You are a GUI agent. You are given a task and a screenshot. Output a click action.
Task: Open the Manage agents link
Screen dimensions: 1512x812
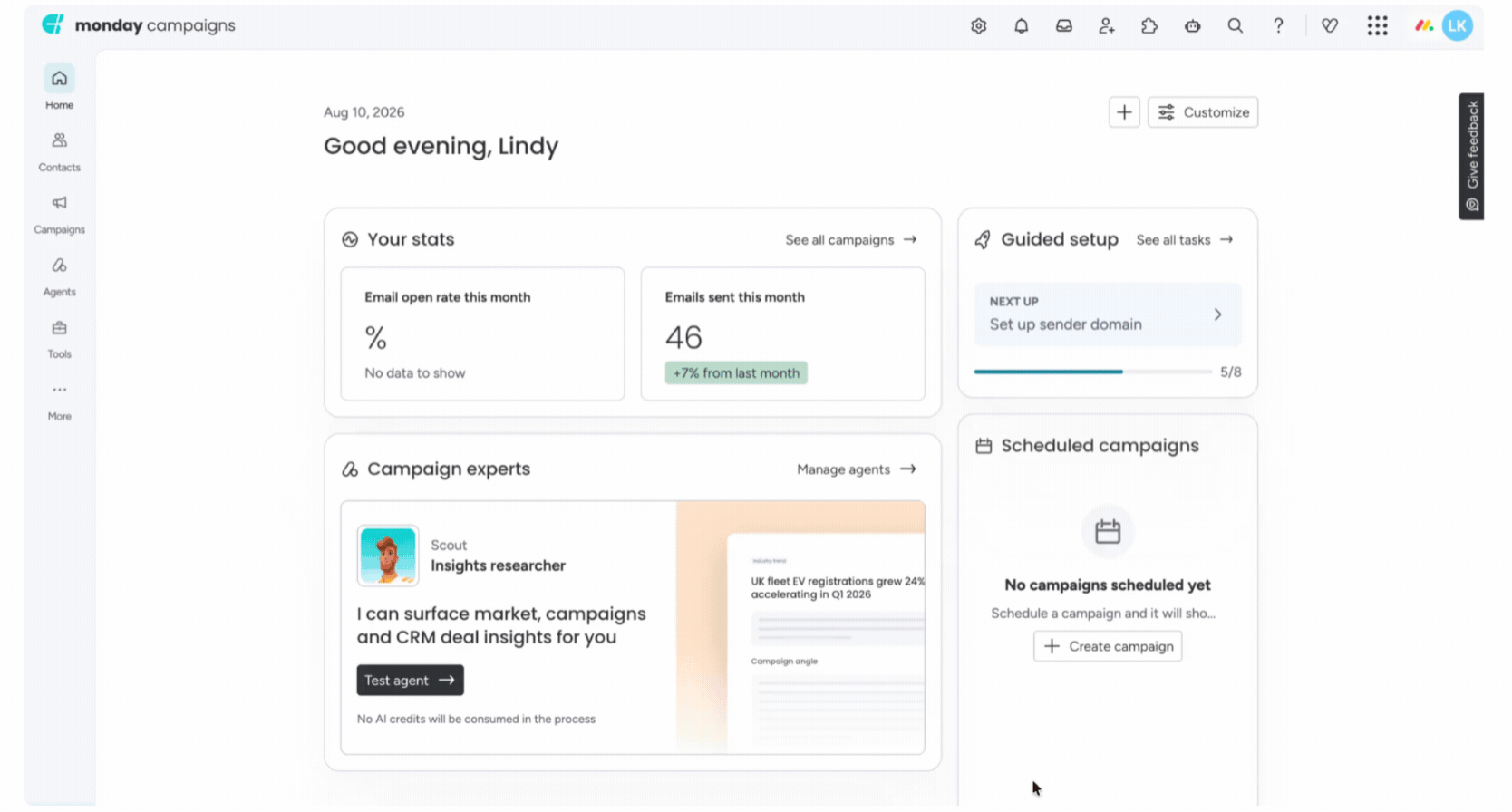[x=857, y=469]
